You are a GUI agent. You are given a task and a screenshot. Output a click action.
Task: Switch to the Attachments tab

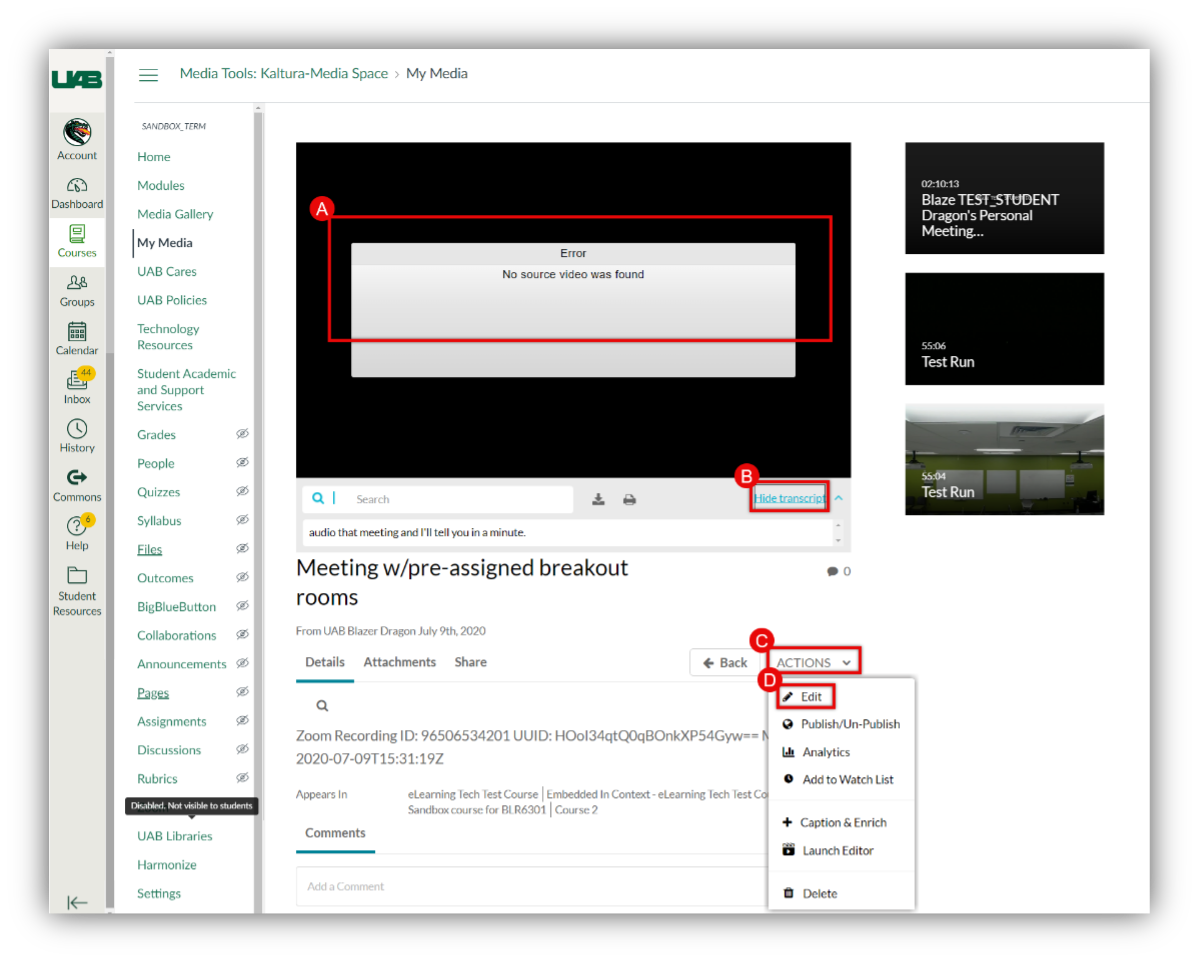[399, 661]
